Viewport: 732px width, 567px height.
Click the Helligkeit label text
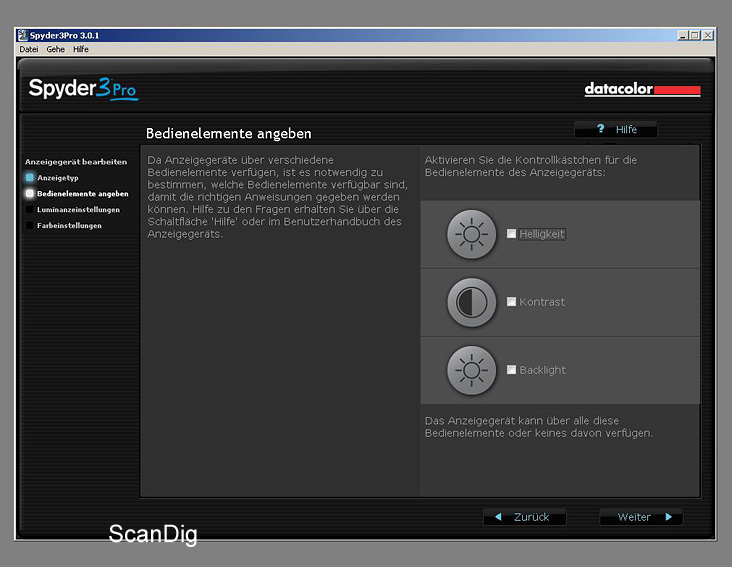[542, 234]
